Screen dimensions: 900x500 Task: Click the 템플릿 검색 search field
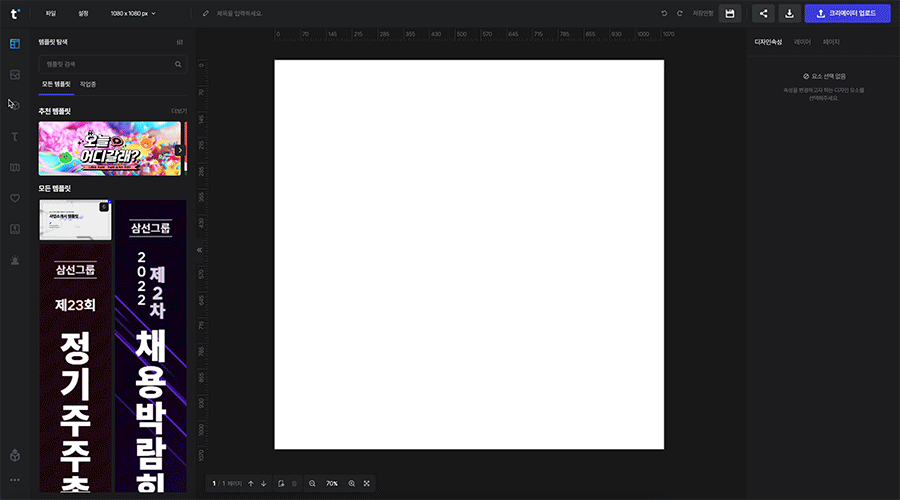pos(105,64)
